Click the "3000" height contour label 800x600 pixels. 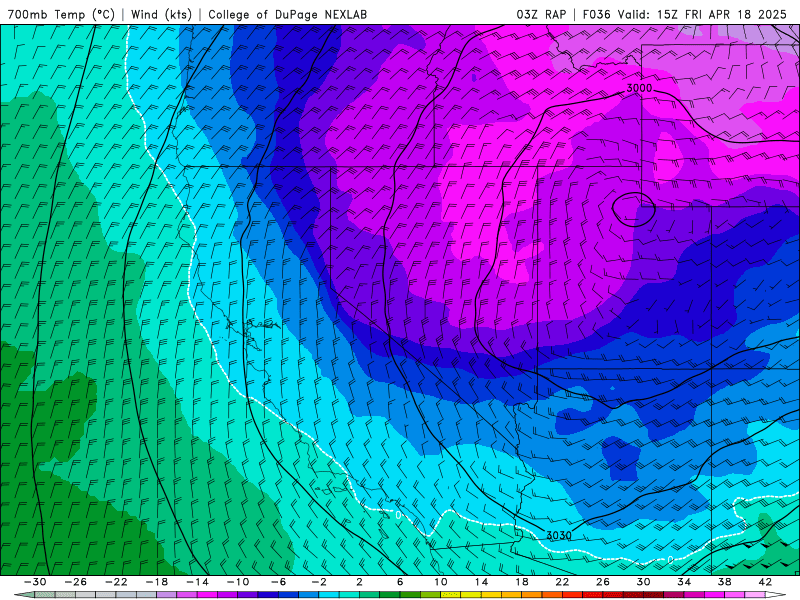[639, 88]
